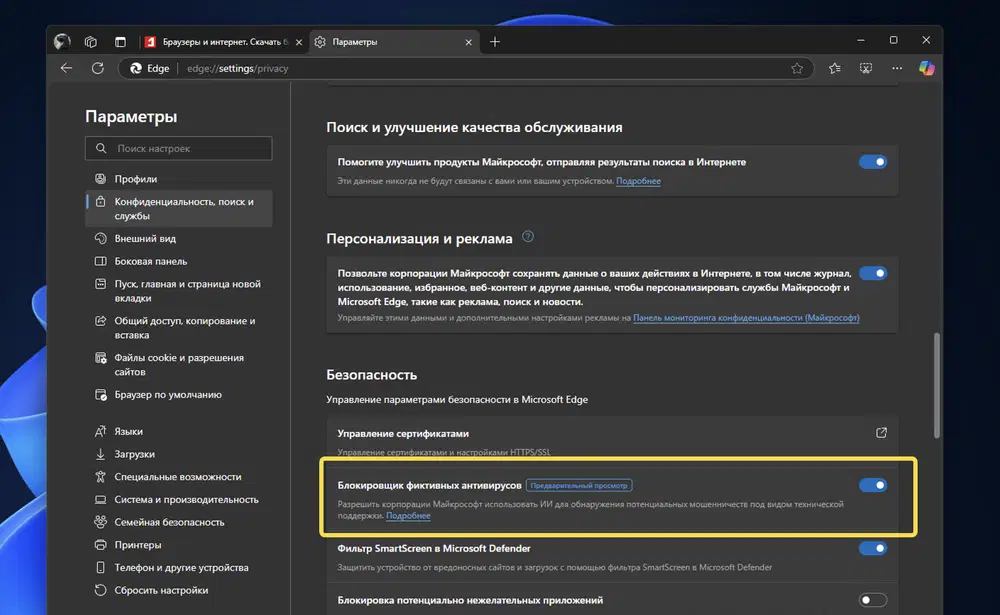This screenshot has height=615, width=1000.
Task: Open the Workspaces icon in title bar
Action: point(91,41)
